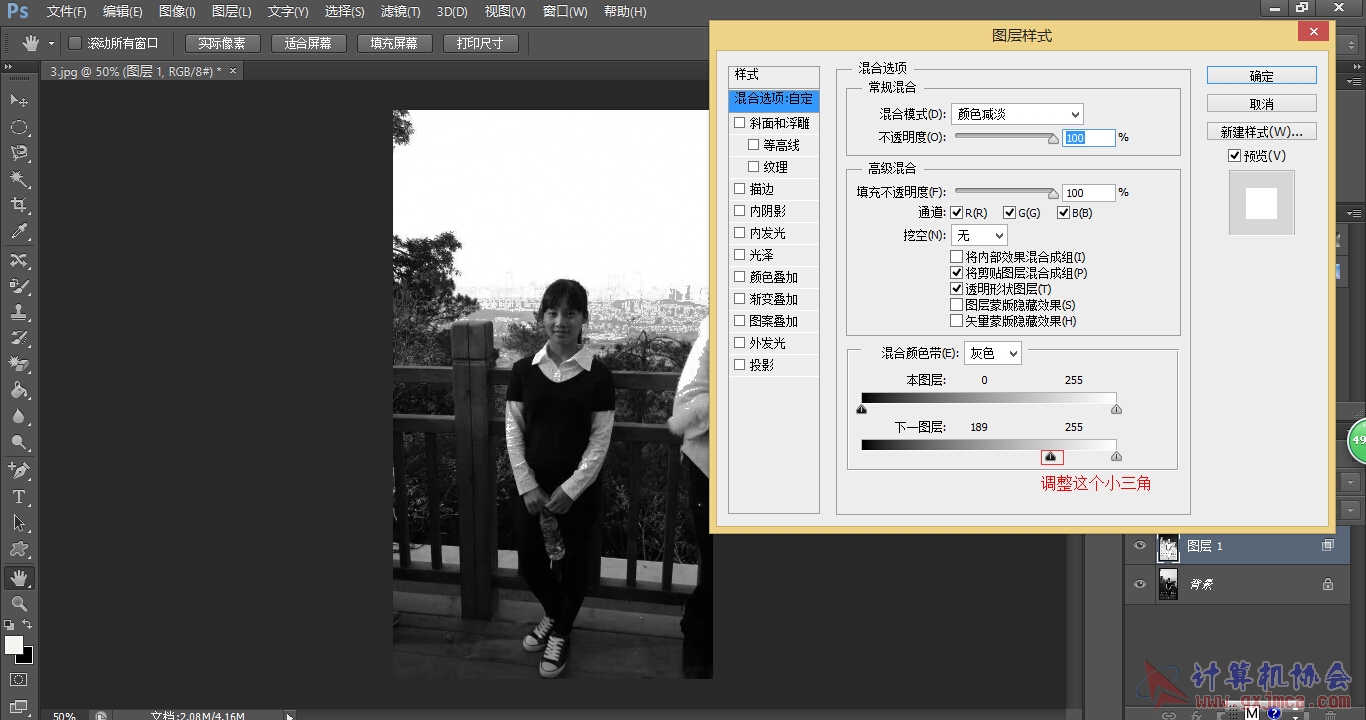
Task: Open Hand tool preset picker arrow
Action: pos(51,44)
